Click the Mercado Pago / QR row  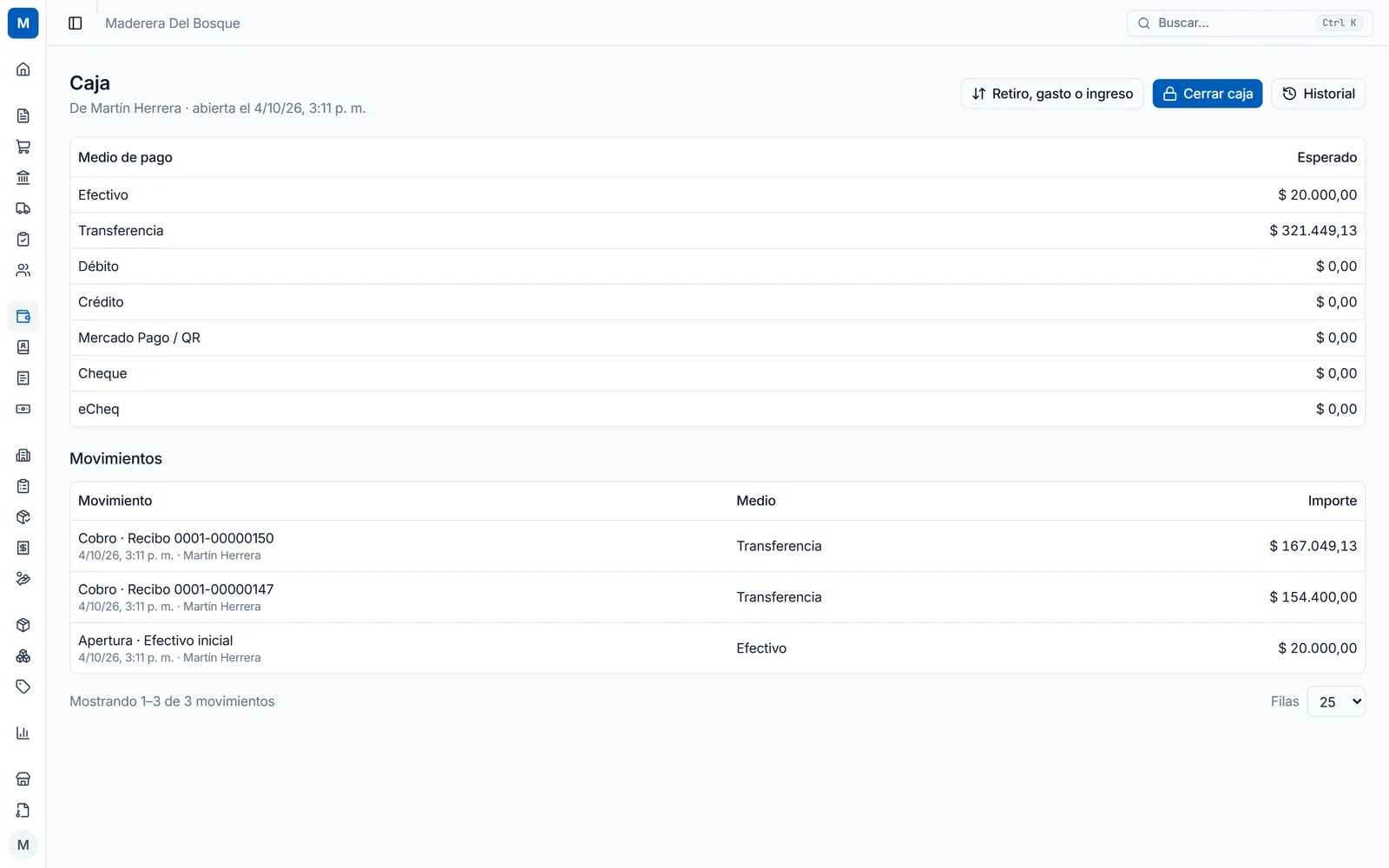(717, 338)
